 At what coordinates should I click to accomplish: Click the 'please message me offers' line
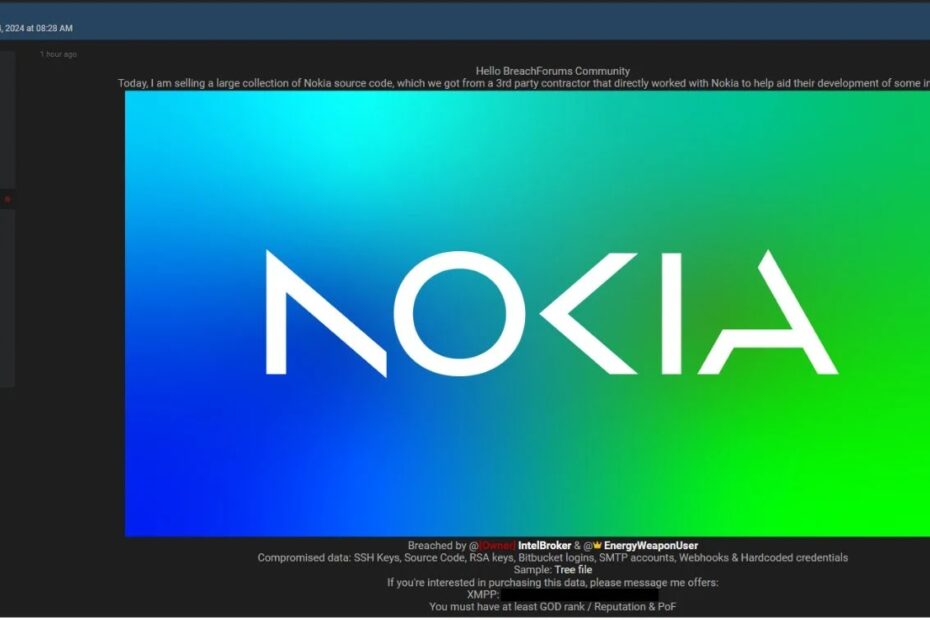pos(553,583)
